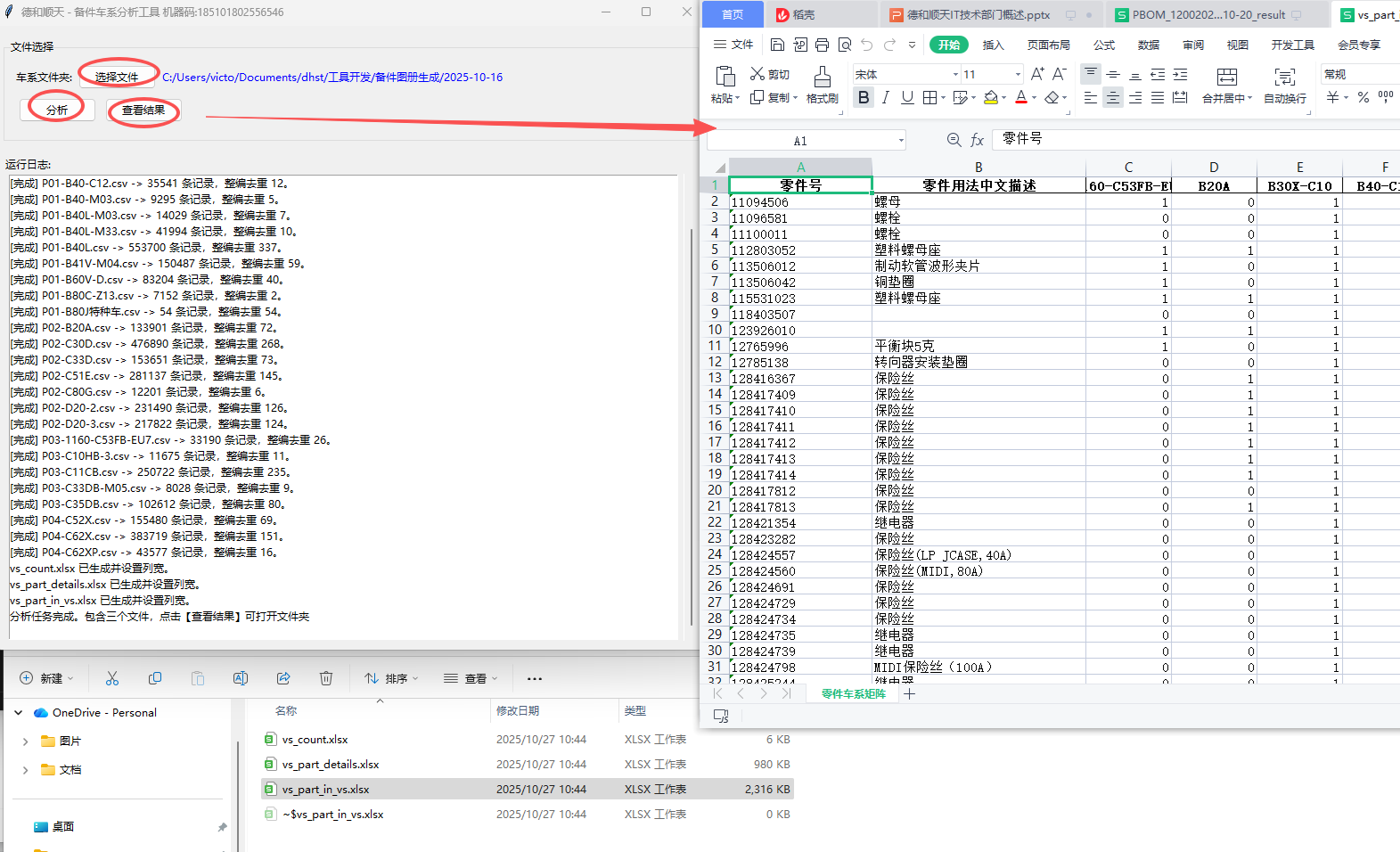Click the Delete trash icon in File Explorer
This screenshot has width=1400, height=852.
(326, 678)
